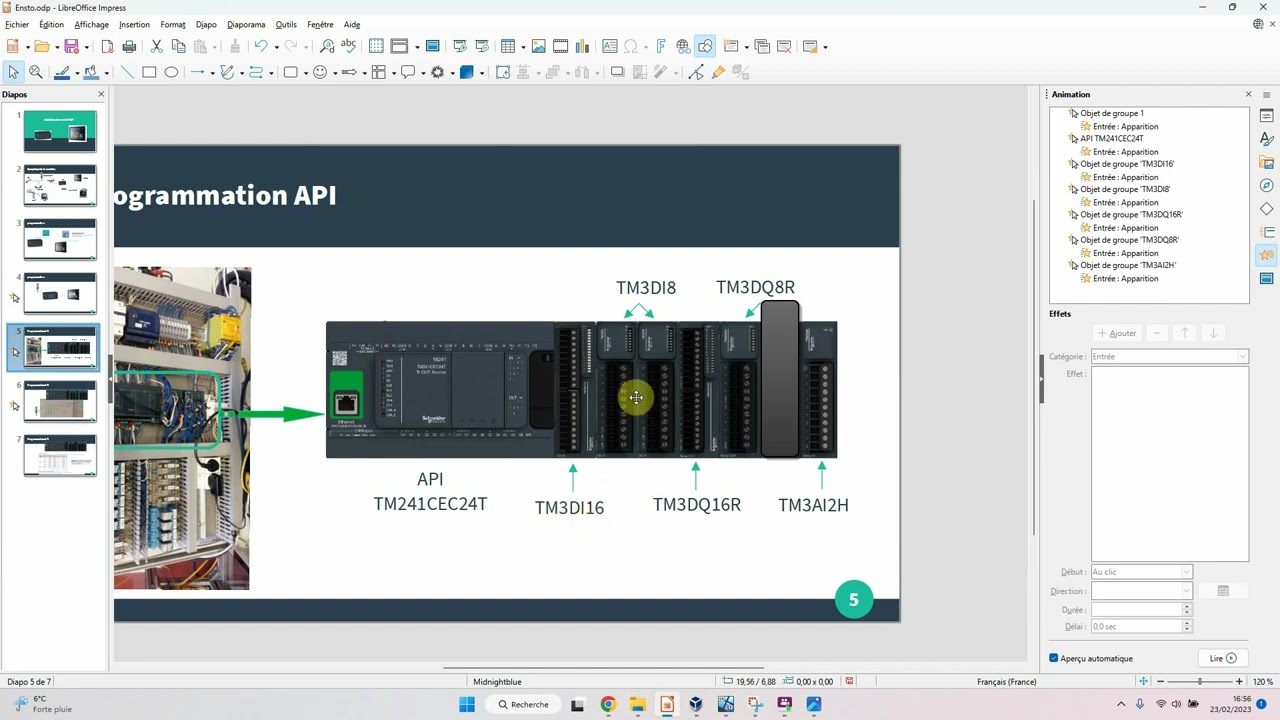Open the Diapo menu
The width and height of the screenshot is (1280, 720).
click(206, 24)
